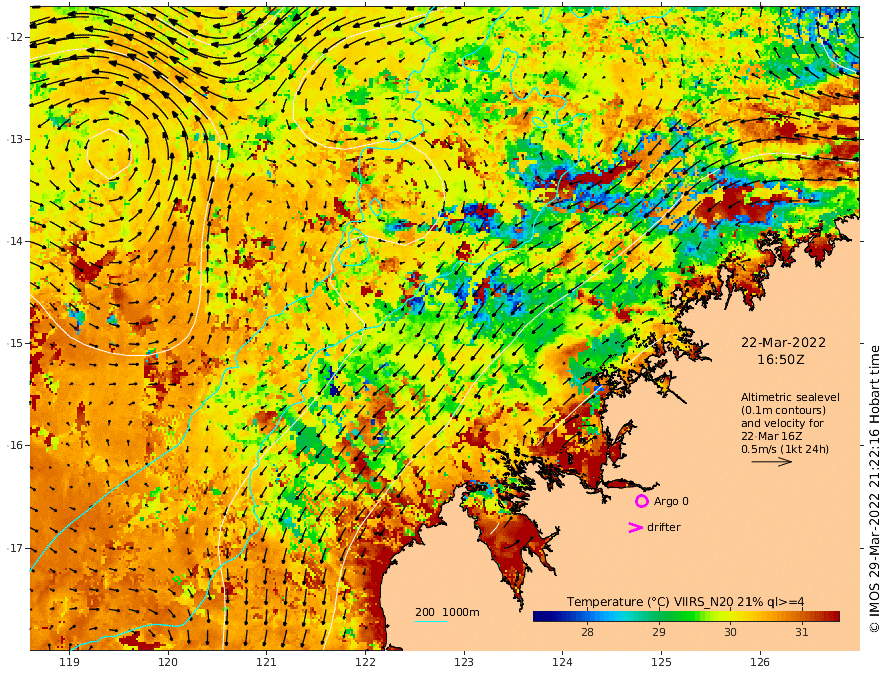Image resolution: width=880 pixels, height=680 pixels.
Task: Click the cyan 200m isobath legend line
Action: 430,621
